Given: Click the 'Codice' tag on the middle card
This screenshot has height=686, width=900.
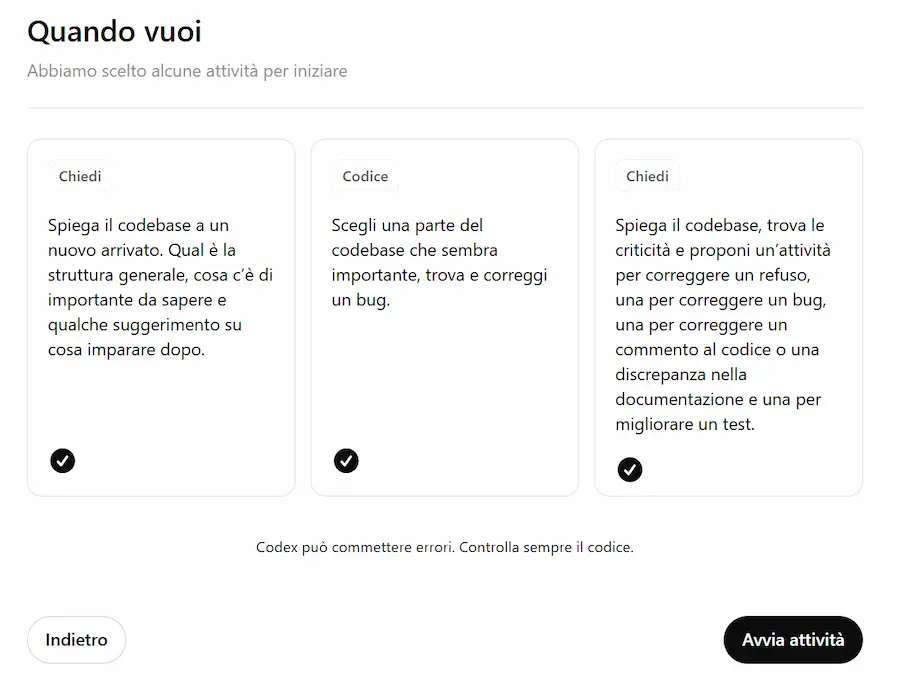Looking at the screenshot, I should tap(365, 176).
